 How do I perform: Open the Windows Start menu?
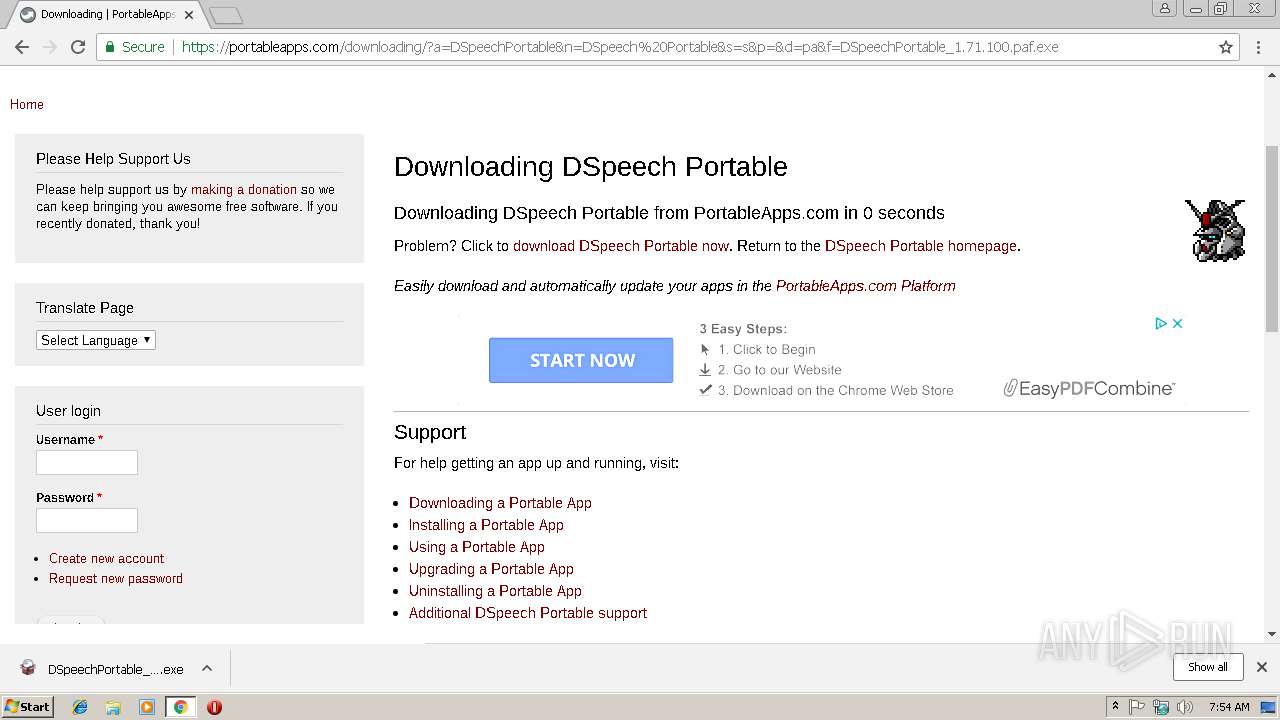click(x=27, y=707)
